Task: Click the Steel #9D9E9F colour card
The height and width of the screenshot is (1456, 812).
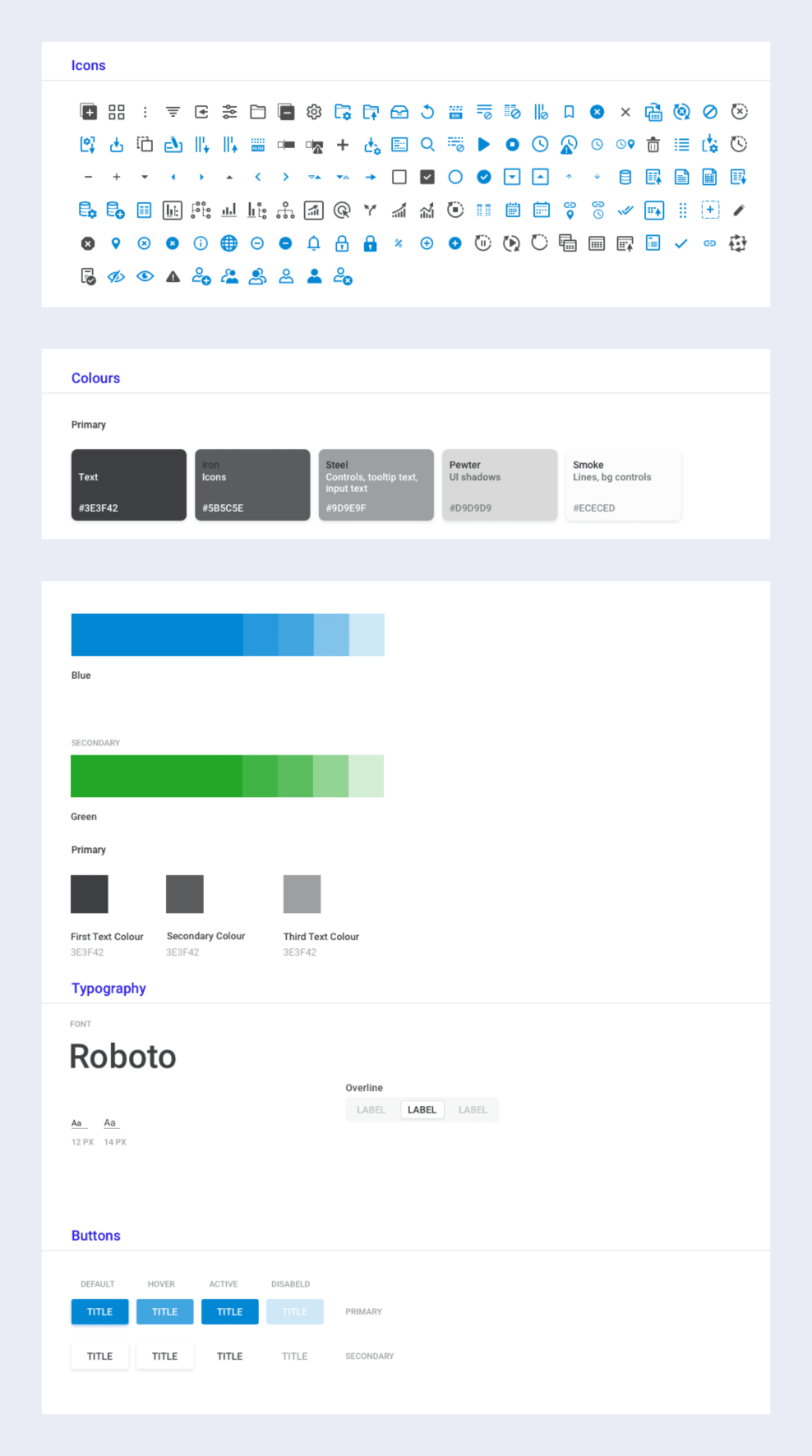Action: (x=376, y=485)
